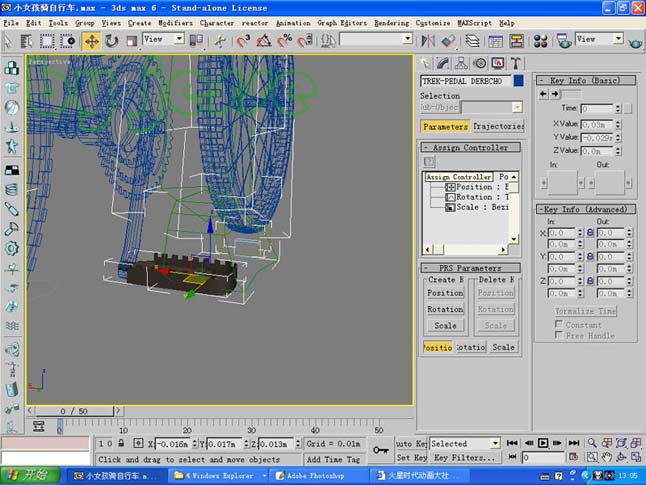Image resolution: width=646 pixels, height=485 pixels.
Task: Toggle 3D Snap icon
Action: pyautogui.click(x=243, y=41)
